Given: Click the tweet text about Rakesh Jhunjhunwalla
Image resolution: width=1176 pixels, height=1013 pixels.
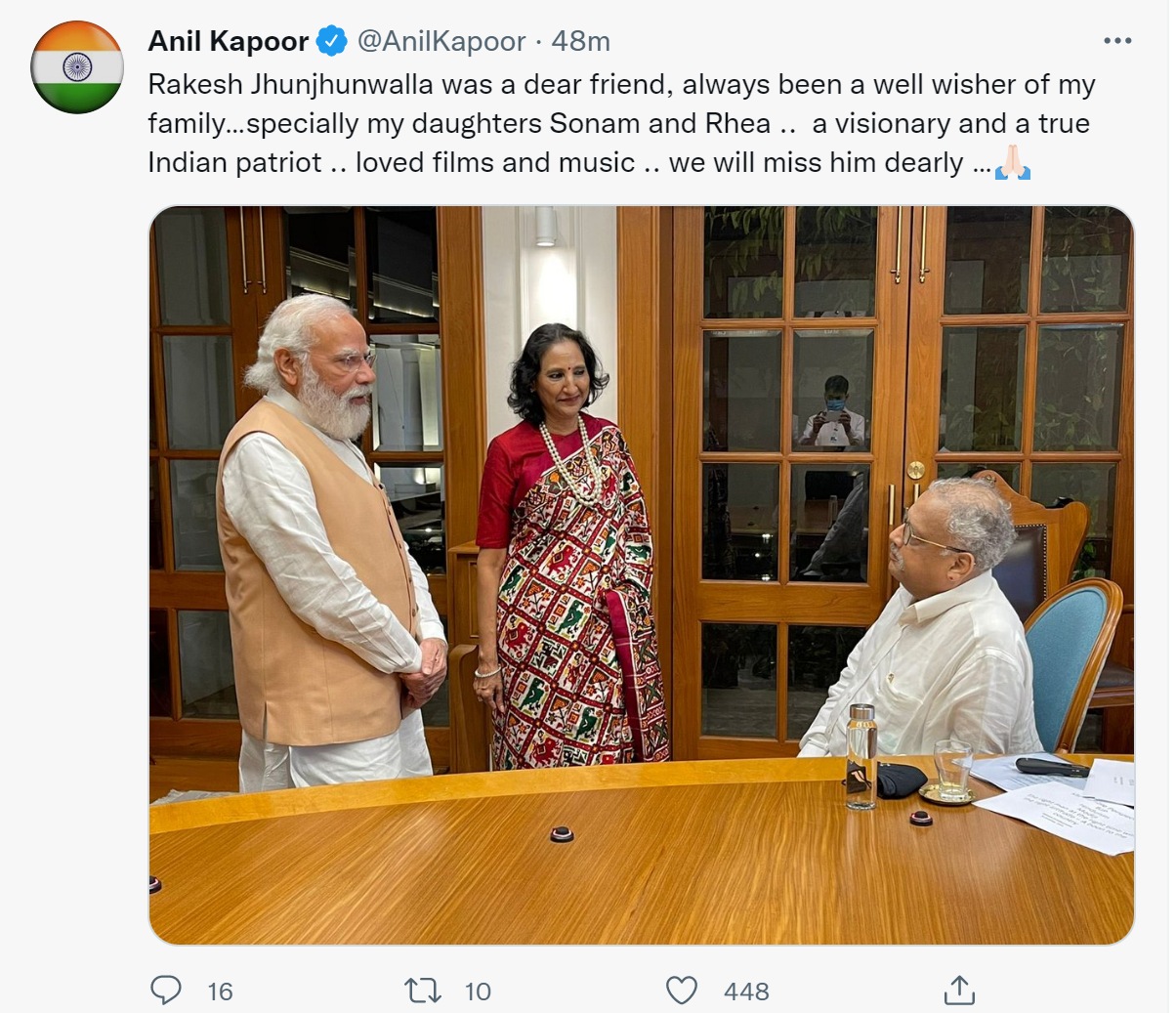Looking at the screenshot, I should (x=621, y=123).
